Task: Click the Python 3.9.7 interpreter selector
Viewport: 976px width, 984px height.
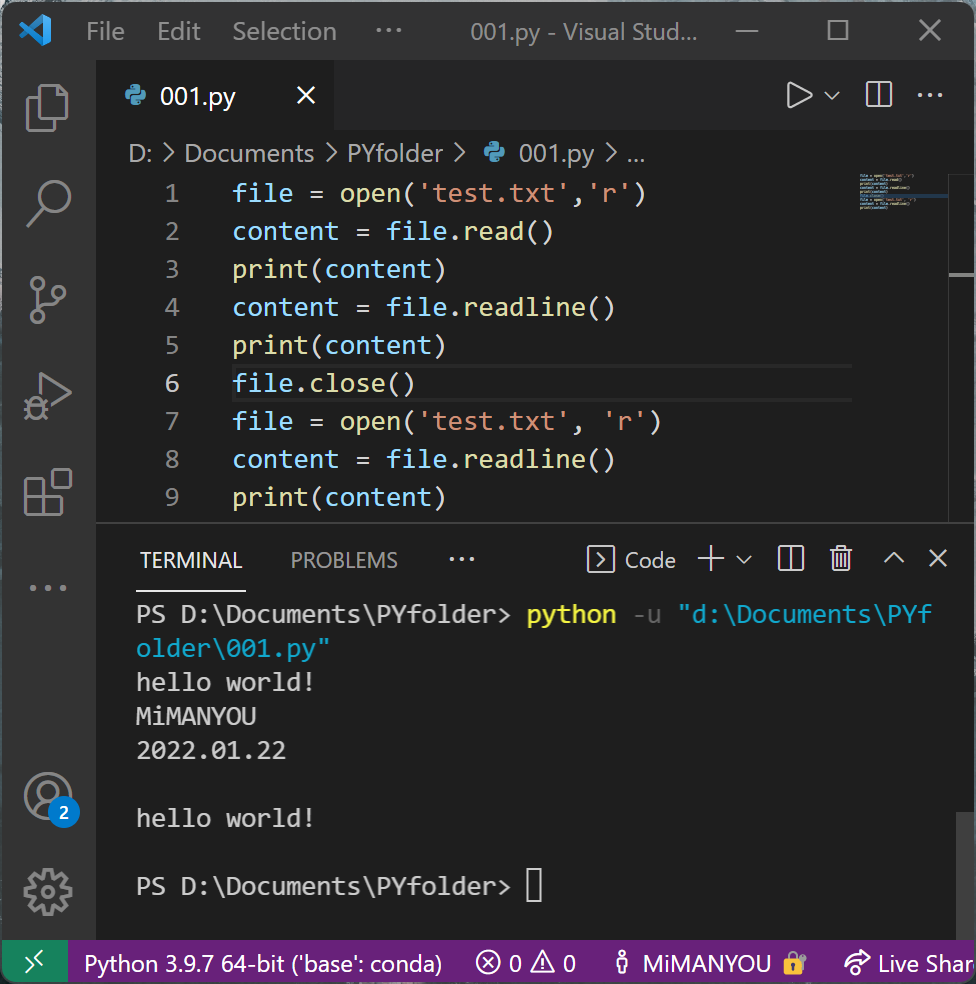Action: pos(262,964)
